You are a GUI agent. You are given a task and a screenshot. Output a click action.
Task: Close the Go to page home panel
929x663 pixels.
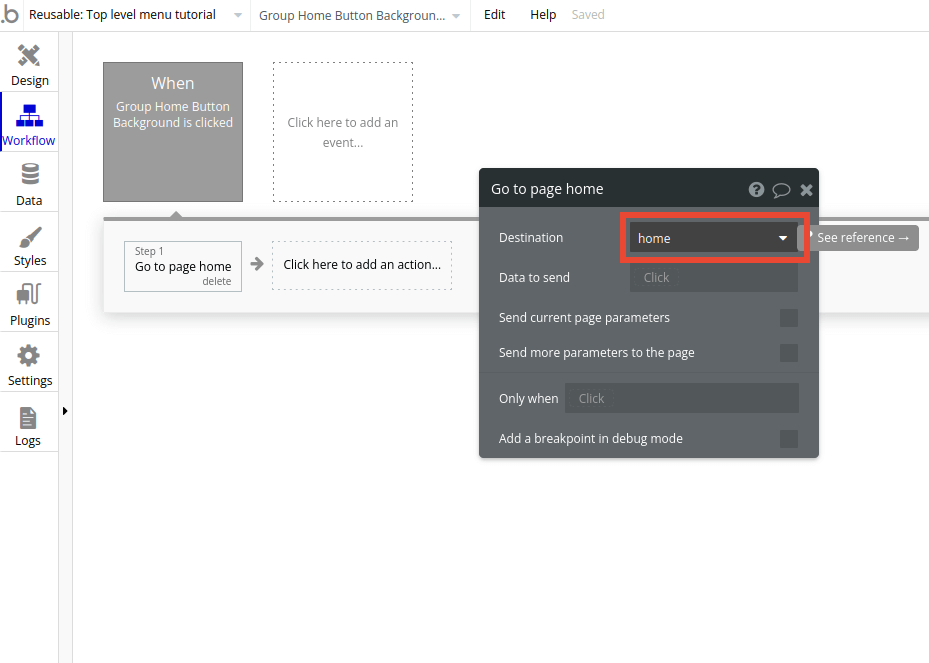[806, 190]
